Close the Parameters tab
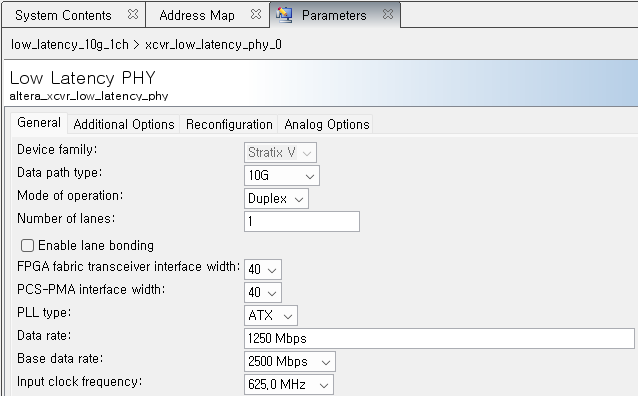This screenshot has width=638, height=396. pos(388,14)
